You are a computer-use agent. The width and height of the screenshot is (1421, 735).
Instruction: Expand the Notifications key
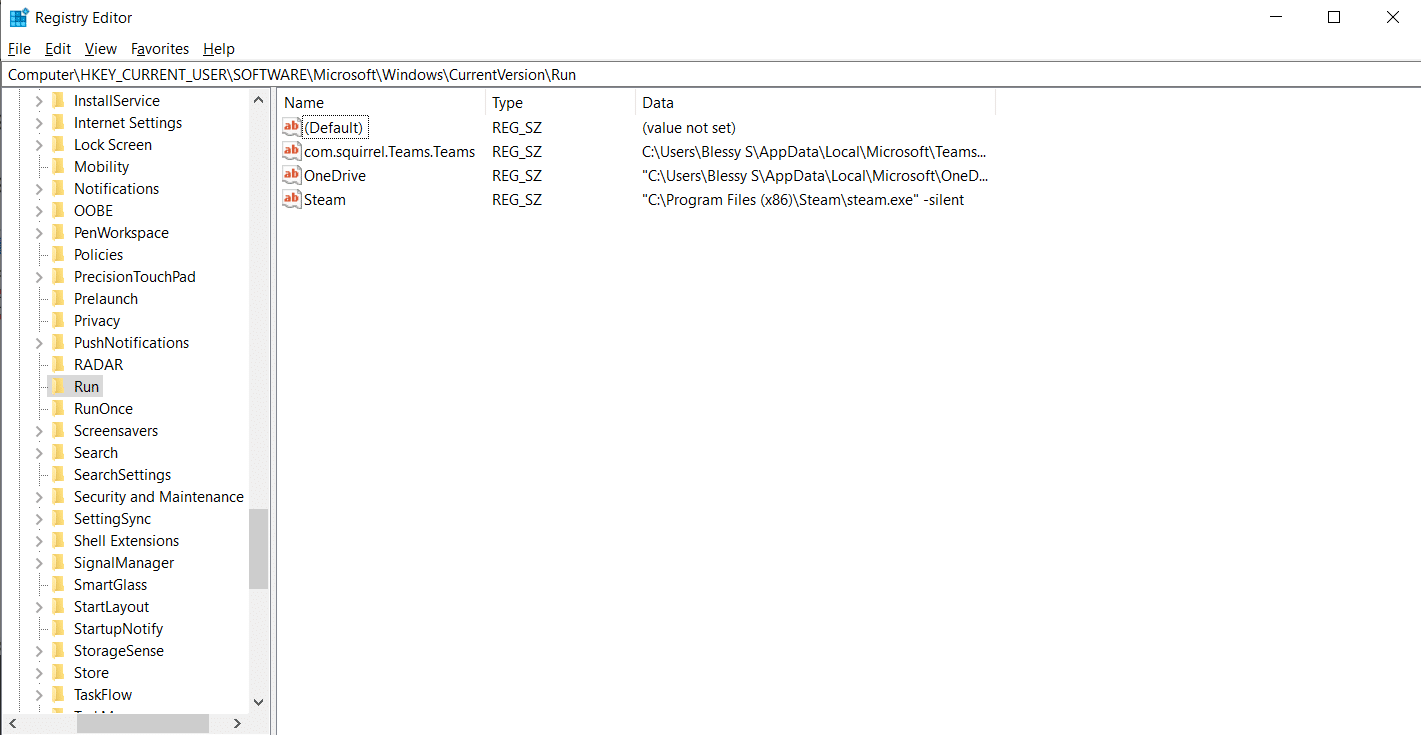pos(39,189)
